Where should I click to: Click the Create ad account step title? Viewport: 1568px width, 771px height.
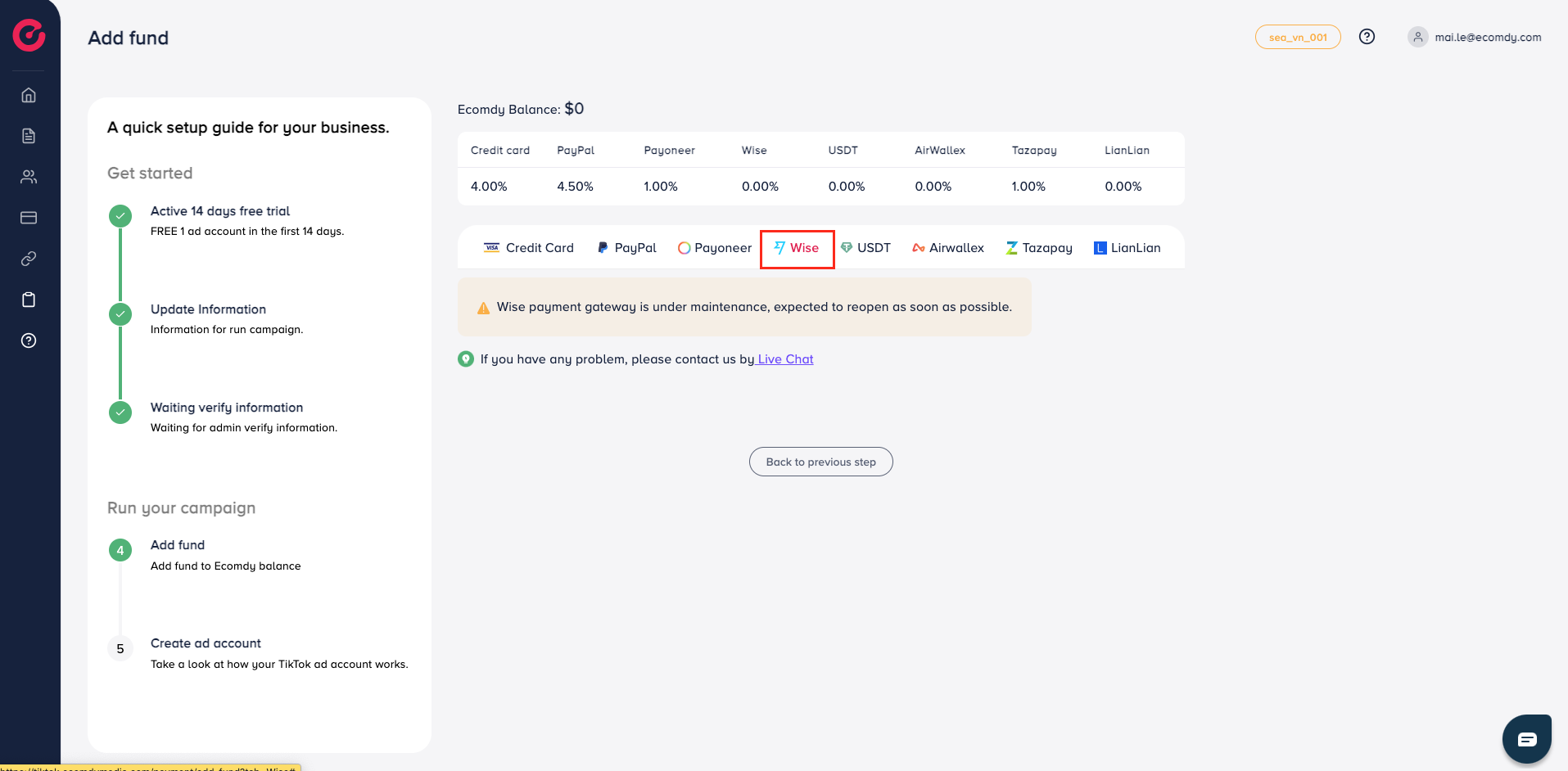(x=206, y=643)
